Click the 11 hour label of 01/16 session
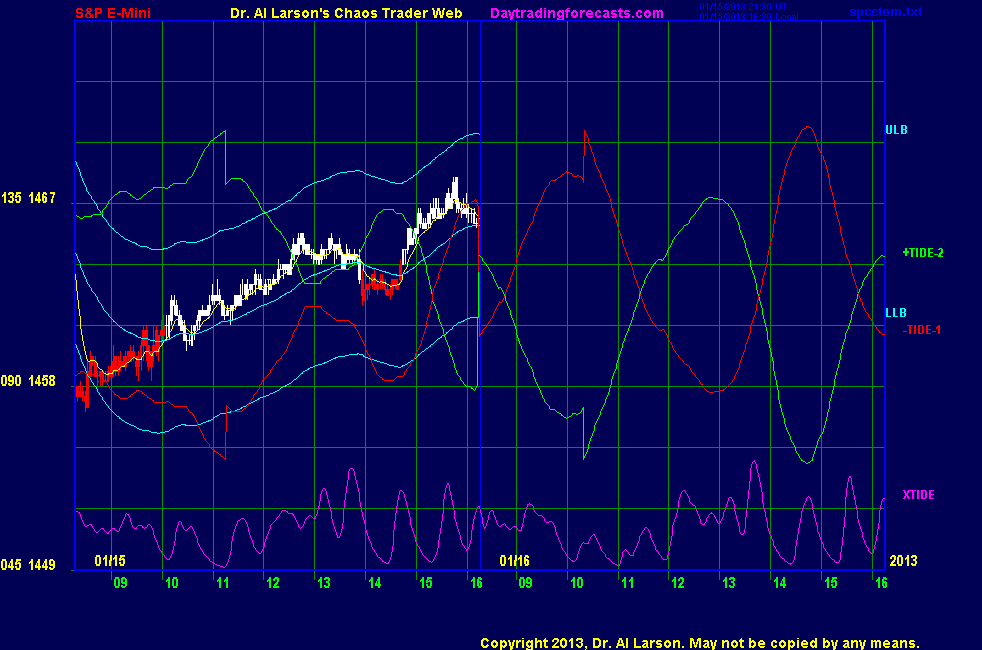Viewport: 982px width, 650px height. (x=628, y=583)
